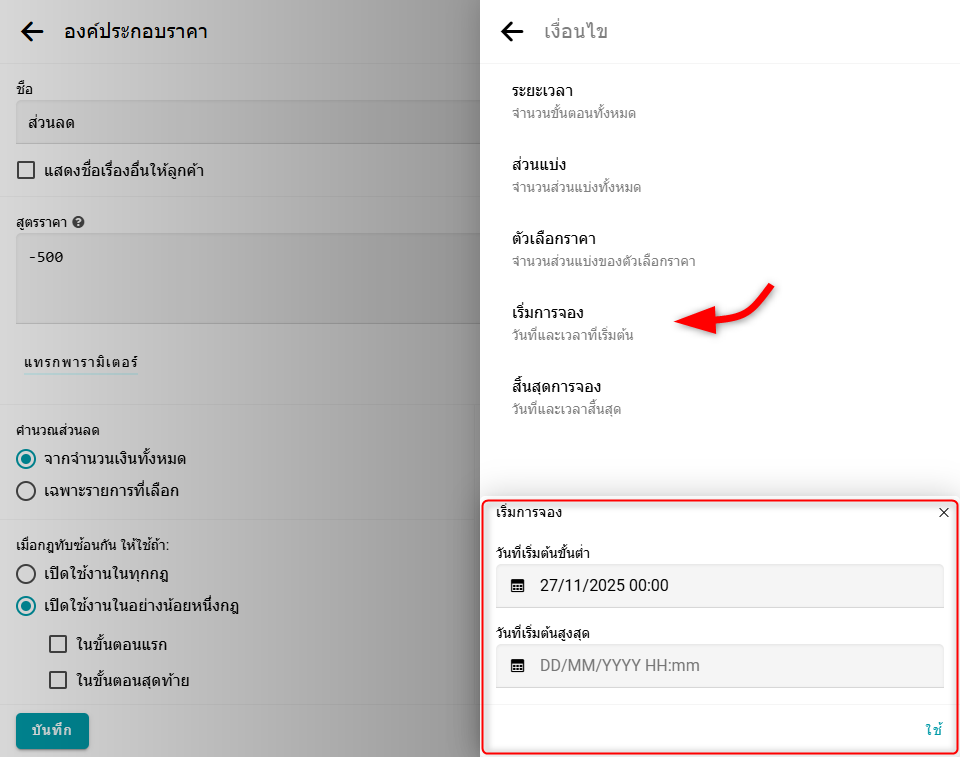Close the เริ่มการจอง dialog with X

pyautogui.click(x=943, y=513)
